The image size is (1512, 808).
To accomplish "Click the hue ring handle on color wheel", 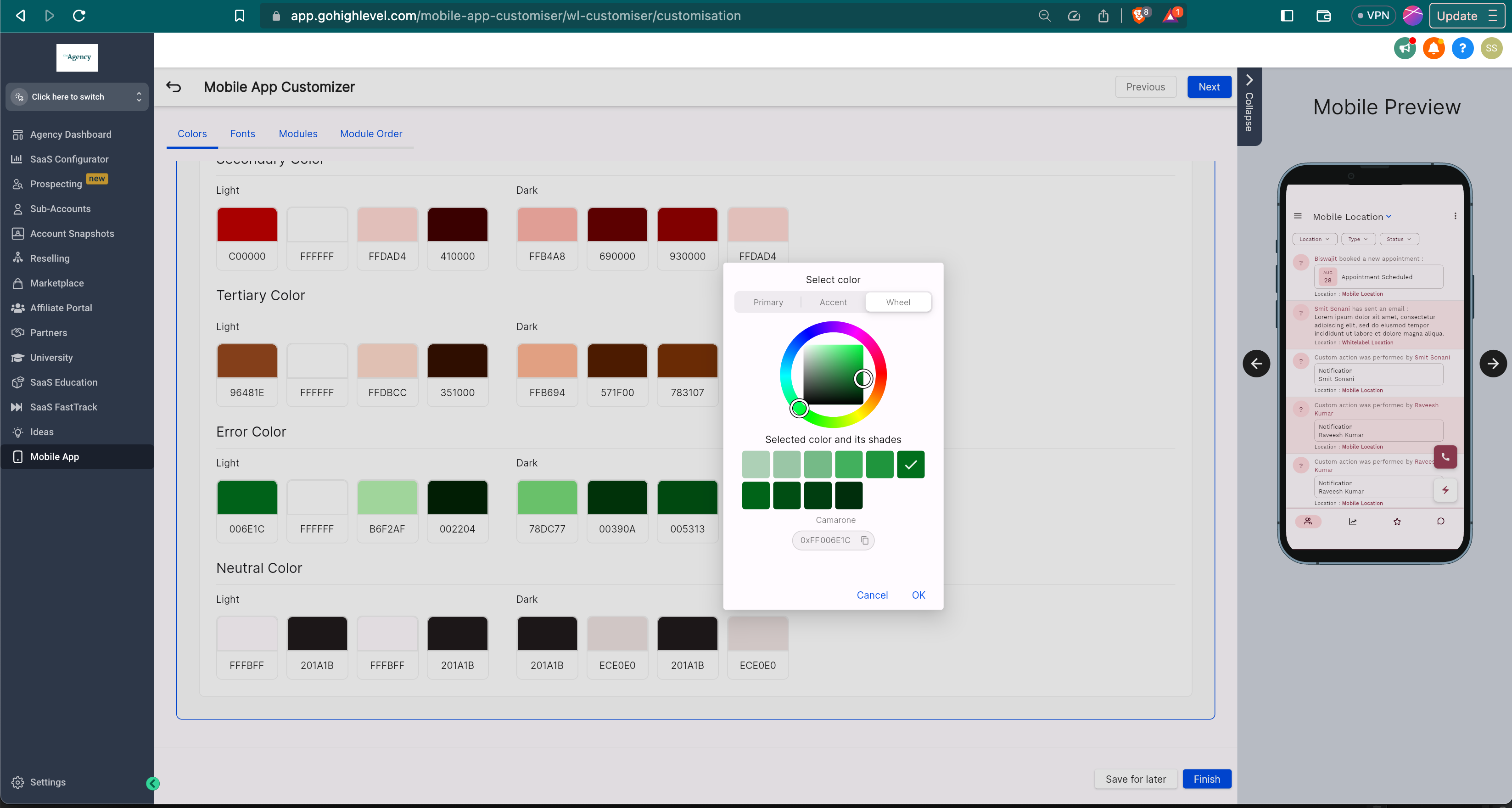I will pos(799,408).
